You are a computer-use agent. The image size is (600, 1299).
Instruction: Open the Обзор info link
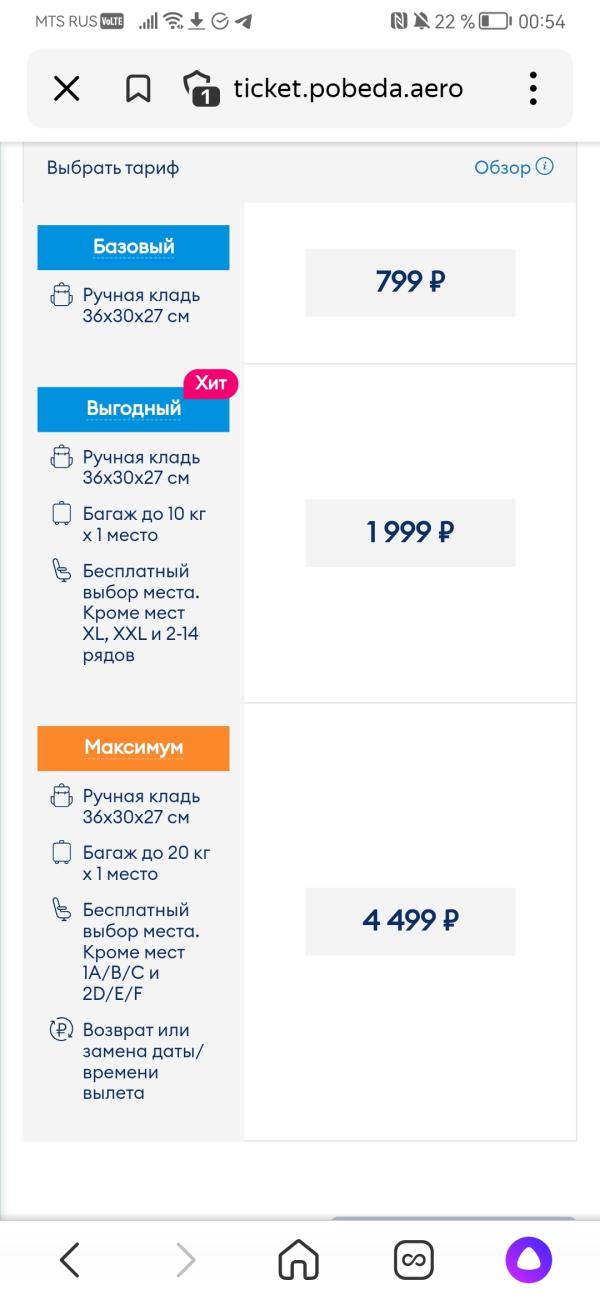tap(502, 168)
